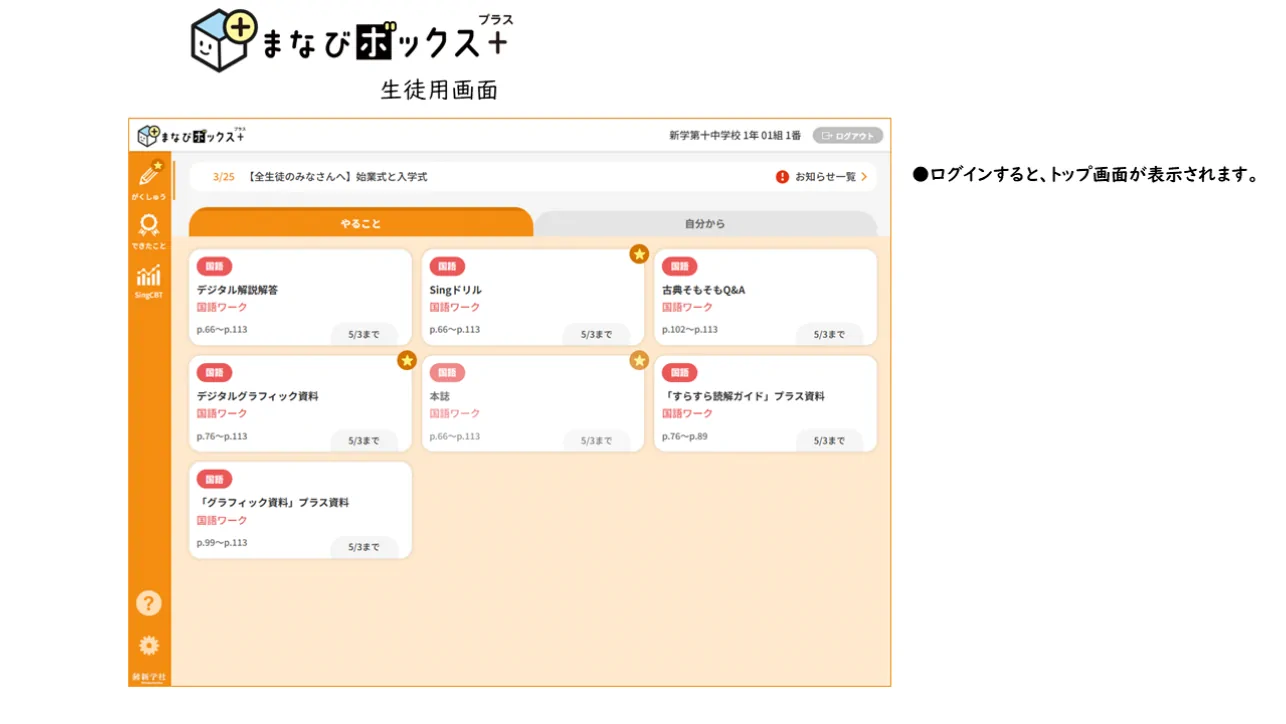Open the 「すらすら読解ガイド」プラス資料 card
The width and height of the screenshot is (1286, 724).
765,404
